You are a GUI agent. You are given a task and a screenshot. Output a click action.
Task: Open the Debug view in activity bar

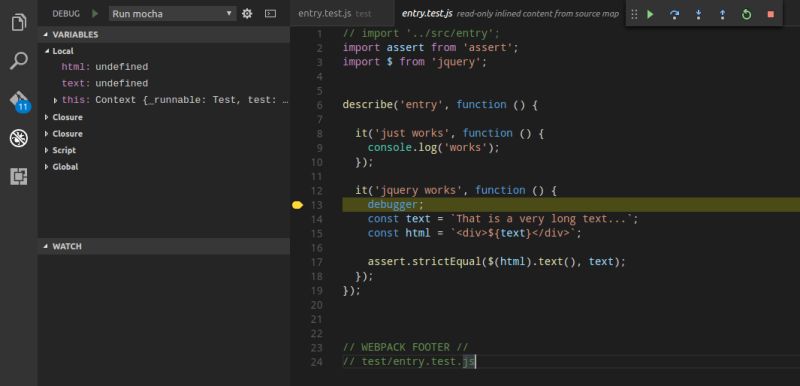[19, 138]
